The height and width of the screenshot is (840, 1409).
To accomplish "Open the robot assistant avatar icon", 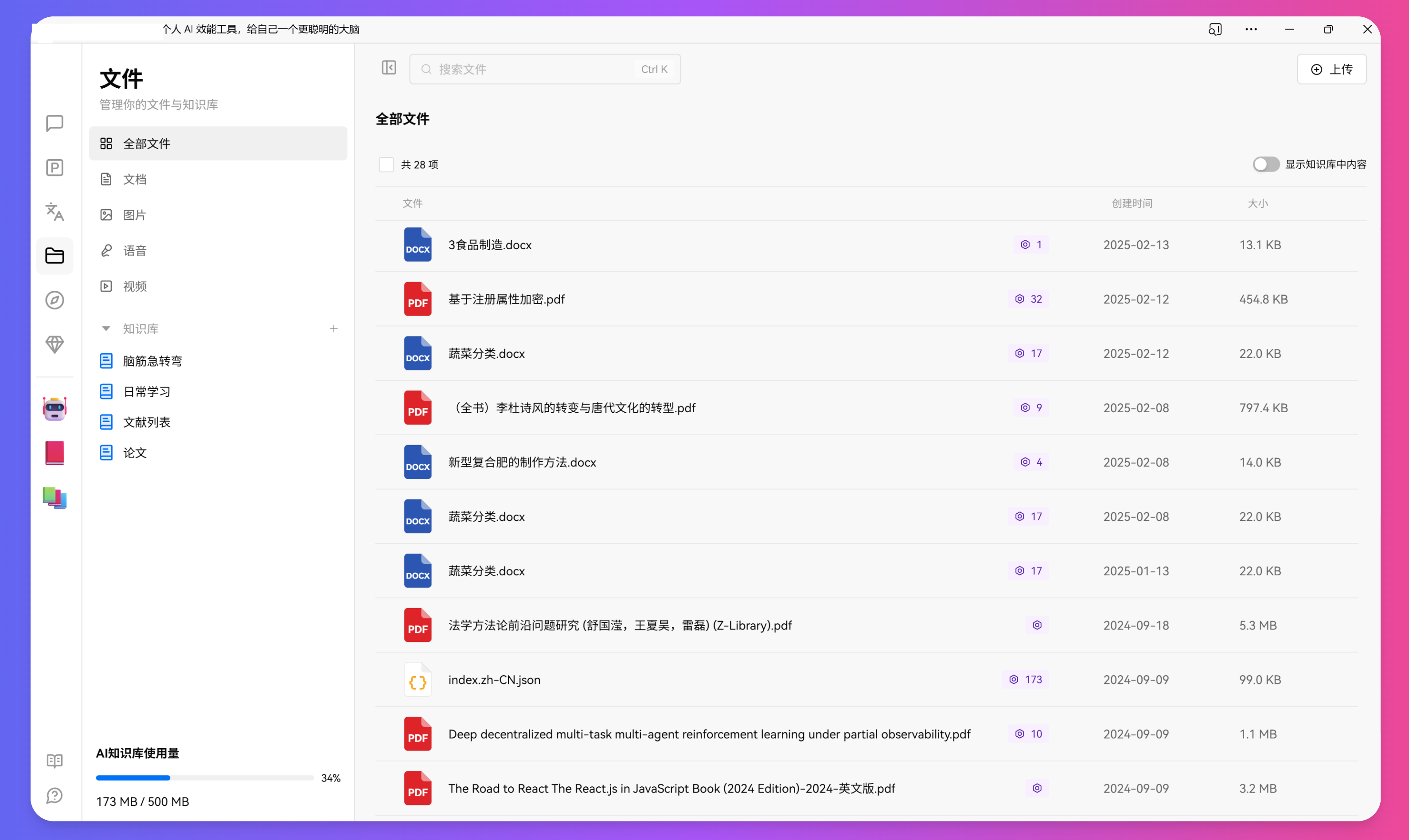I will point(55,408).
